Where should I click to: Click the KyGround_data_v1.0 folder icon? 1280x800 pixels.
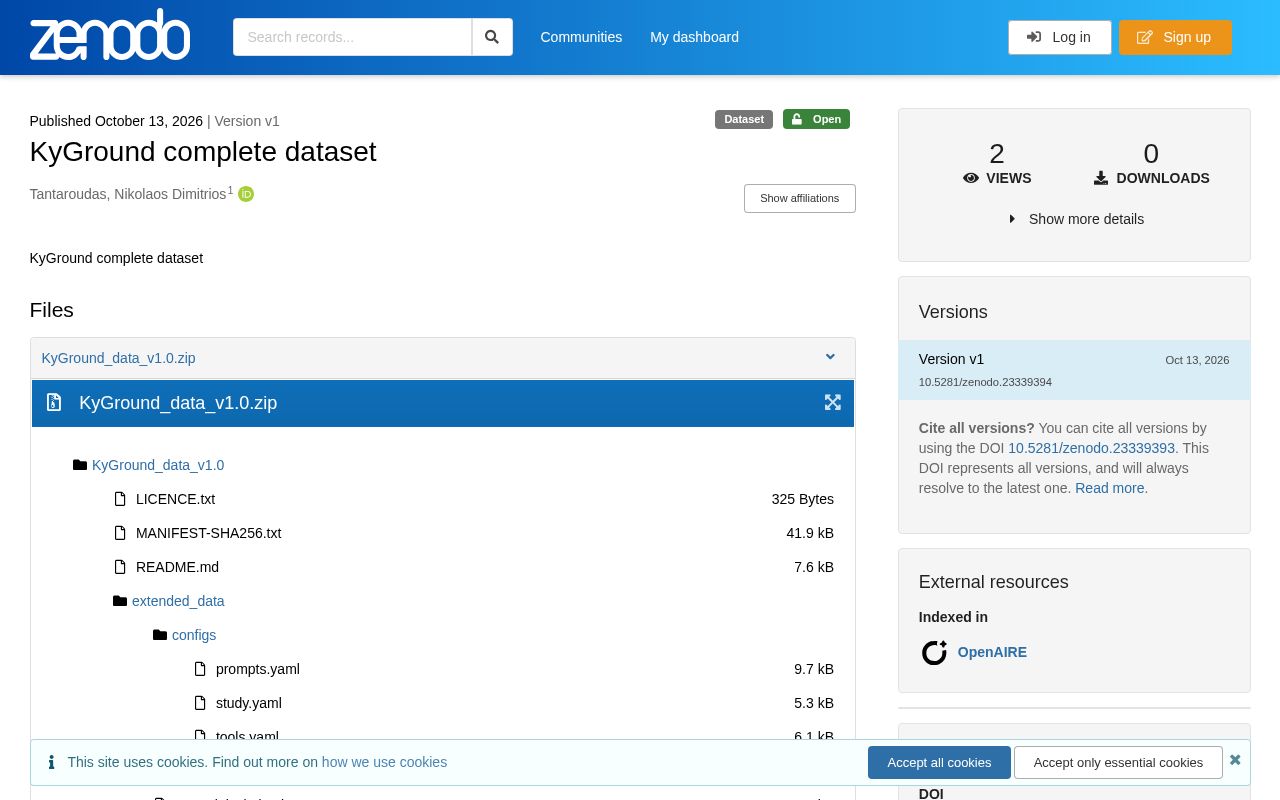point(80,465)
